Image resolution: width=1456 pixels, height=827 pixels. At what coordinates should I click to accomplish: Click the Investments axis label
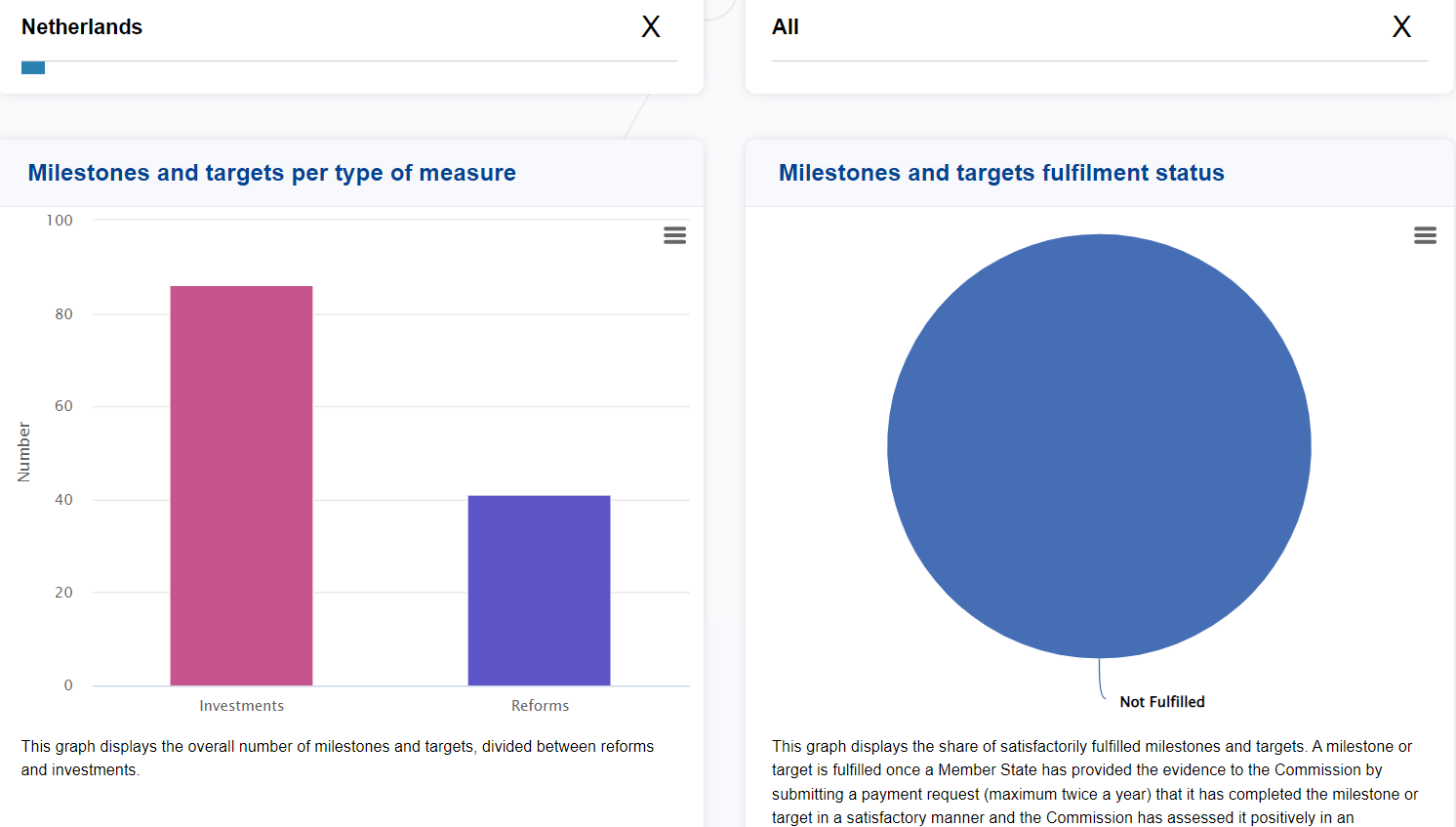point(241,706)
